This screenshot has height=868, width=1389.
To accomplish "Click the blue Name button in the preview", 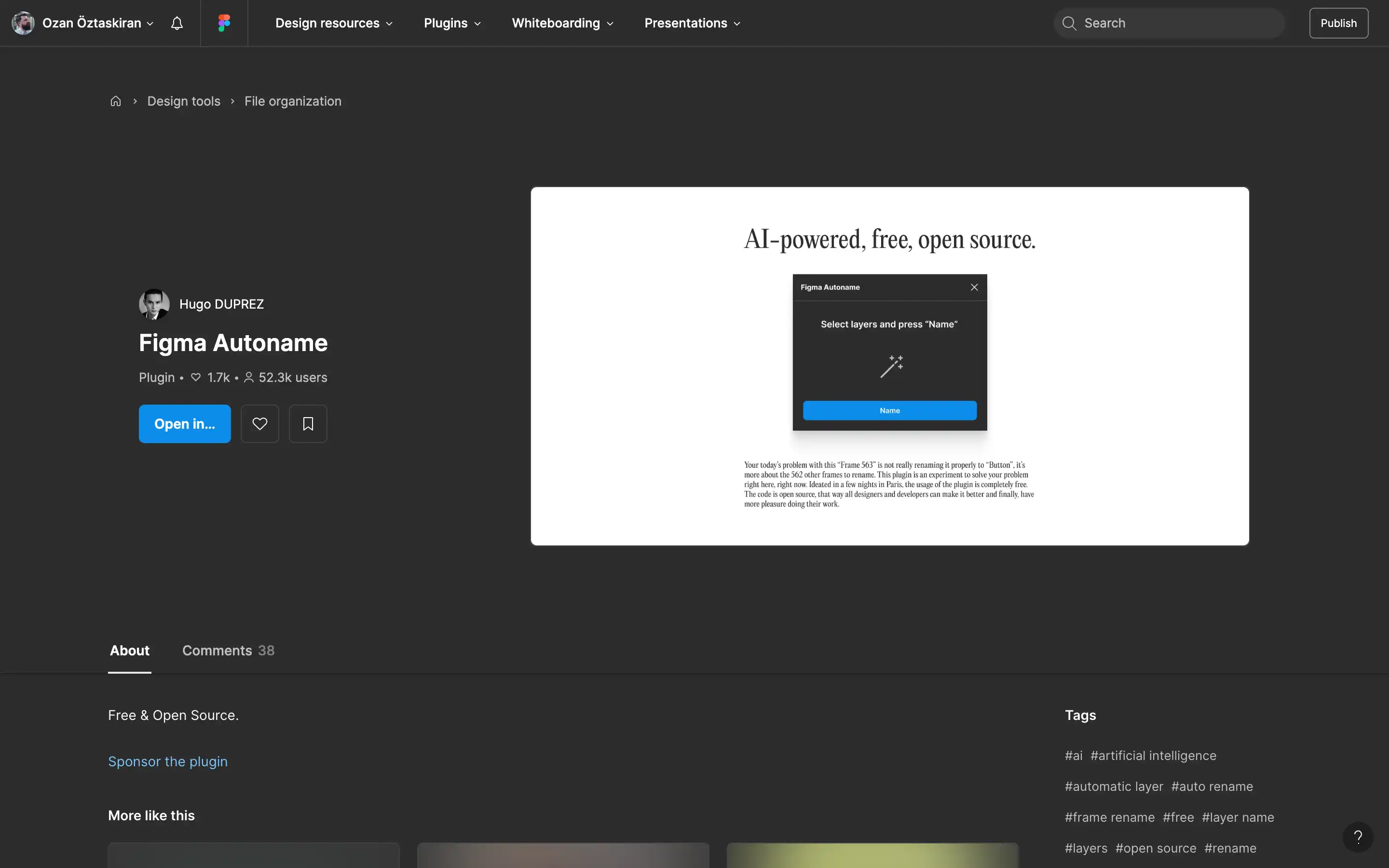I will tap(890, 410).
